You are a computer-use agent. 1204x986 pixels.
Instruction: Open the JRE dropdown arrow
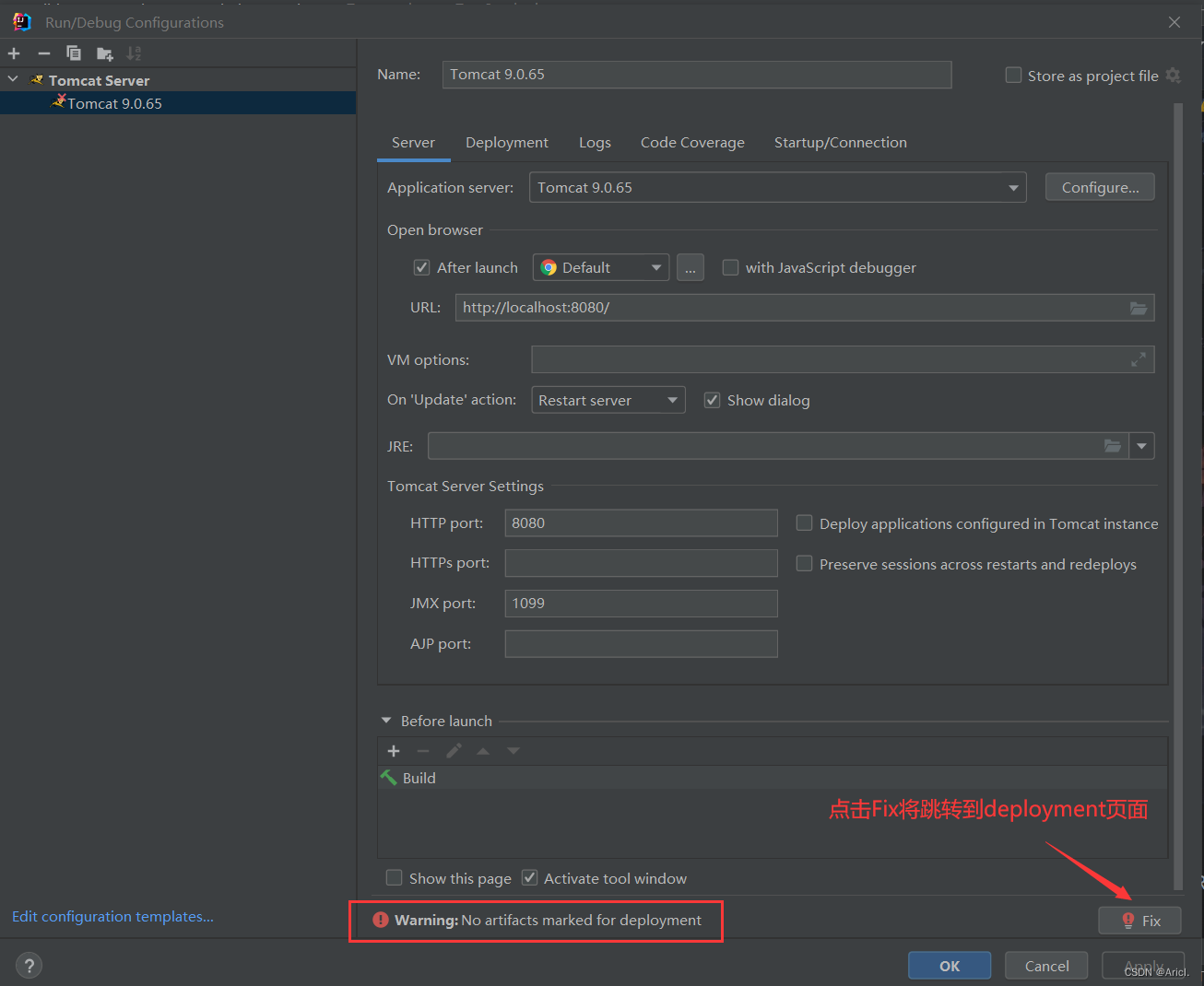1142,446
